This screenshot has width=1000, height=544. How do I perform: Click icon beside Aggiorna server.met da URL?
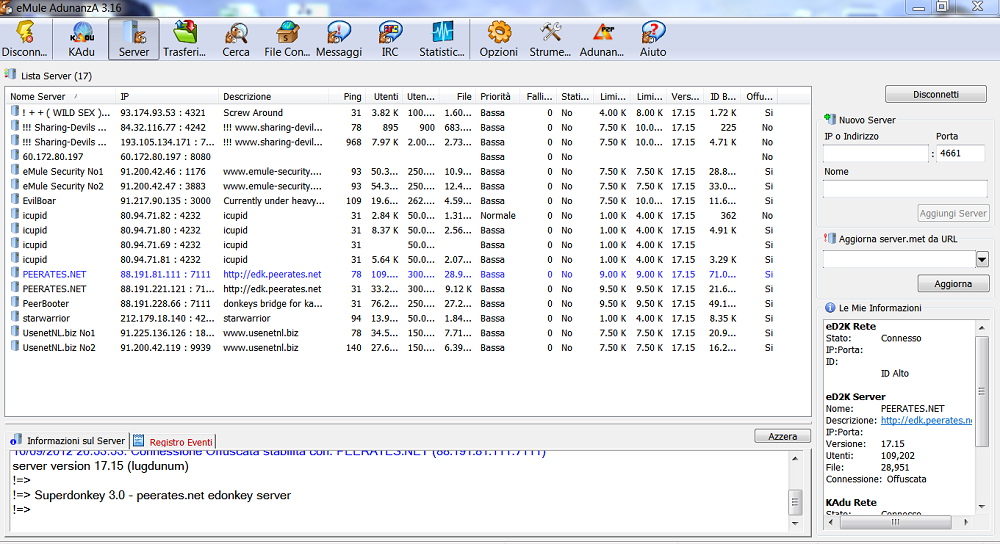tap(830, 238)
